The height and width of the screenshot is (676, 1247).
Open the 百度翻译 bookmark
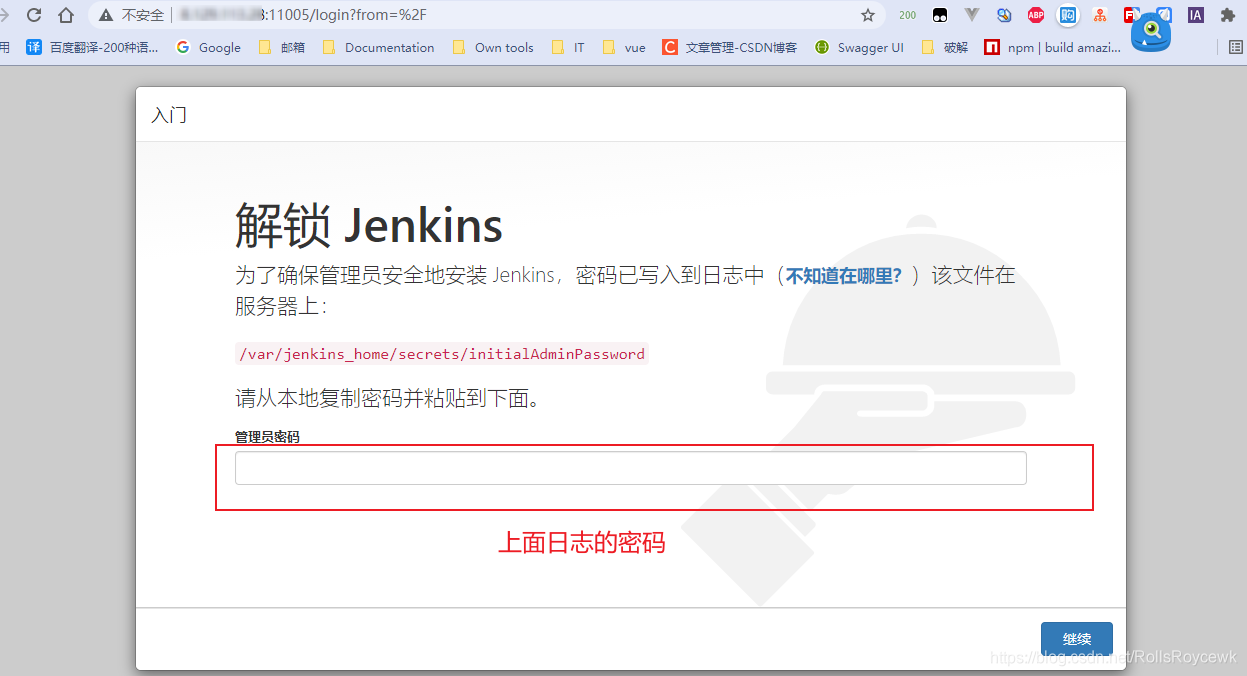pos(92,47)
